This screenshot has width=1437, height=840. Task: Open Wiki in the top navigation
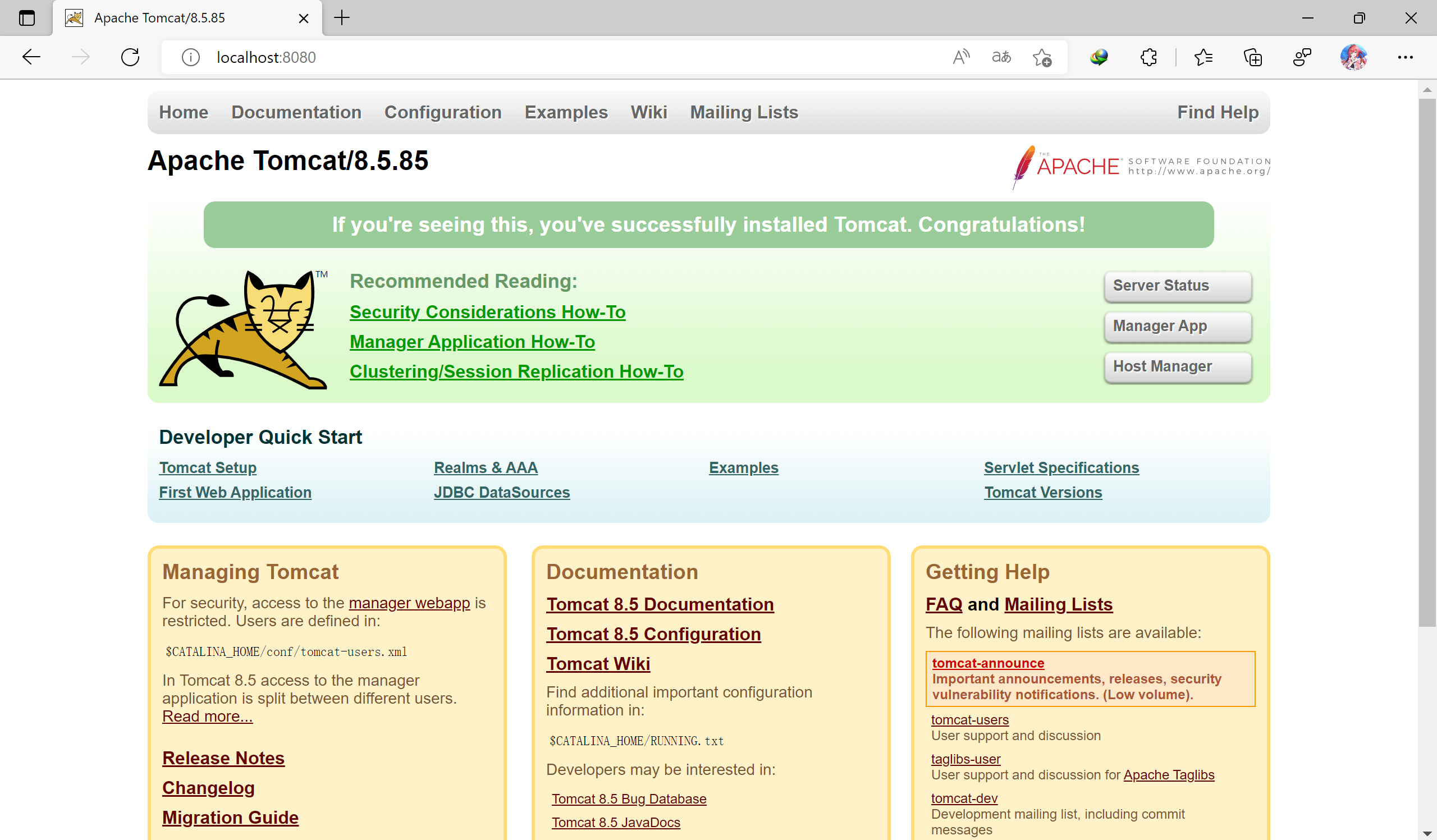pyautogui.click(x=649, y=112)
